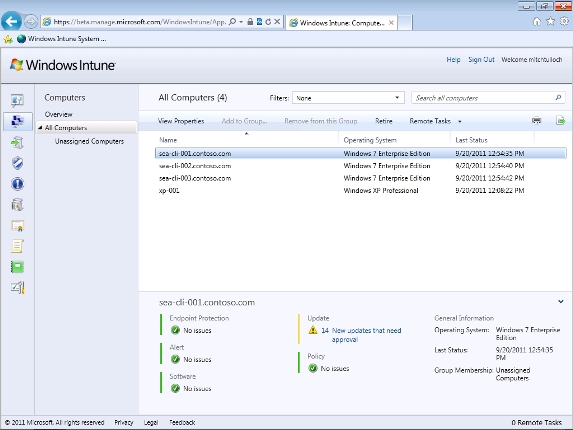Click the update warning triangle icon

pyautogui.click(x=313, y=330)
